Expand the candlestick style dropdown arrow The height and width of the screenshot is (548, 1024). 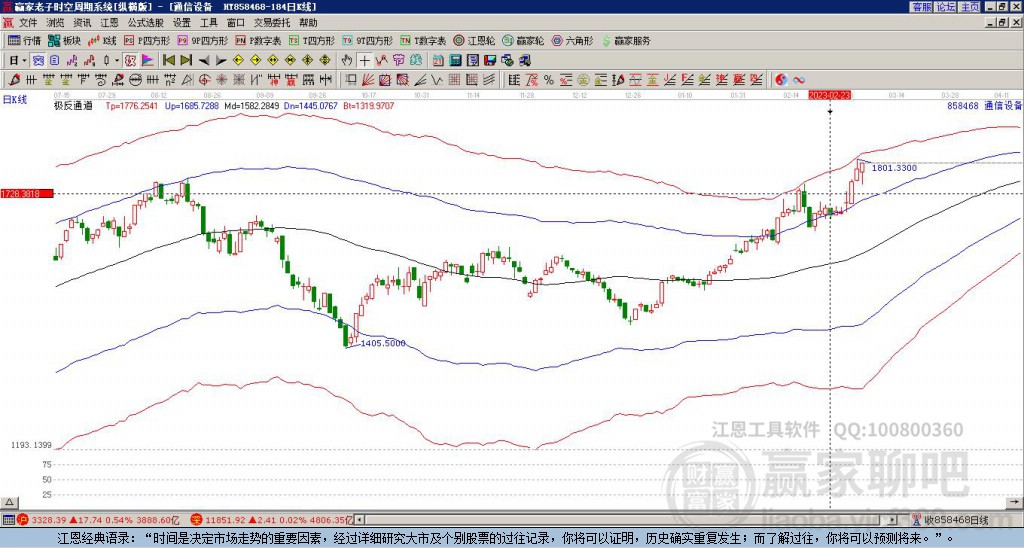pos(117,61)
